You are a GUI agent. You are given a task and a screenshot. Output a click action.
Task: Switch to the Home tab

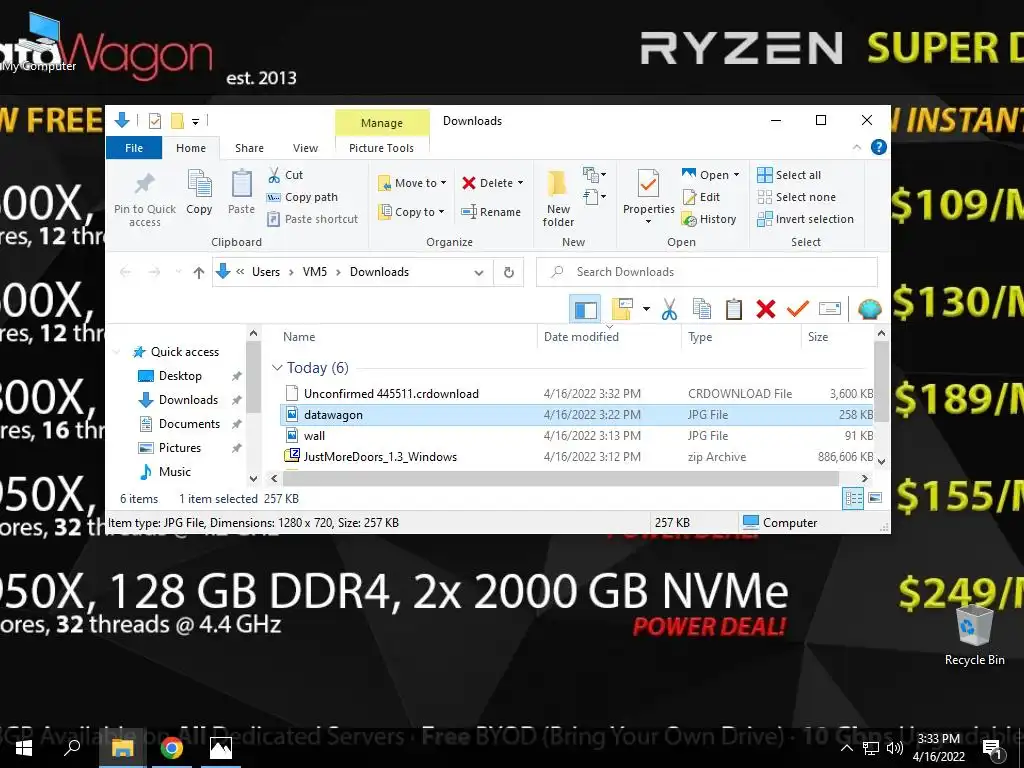point(191,148)
